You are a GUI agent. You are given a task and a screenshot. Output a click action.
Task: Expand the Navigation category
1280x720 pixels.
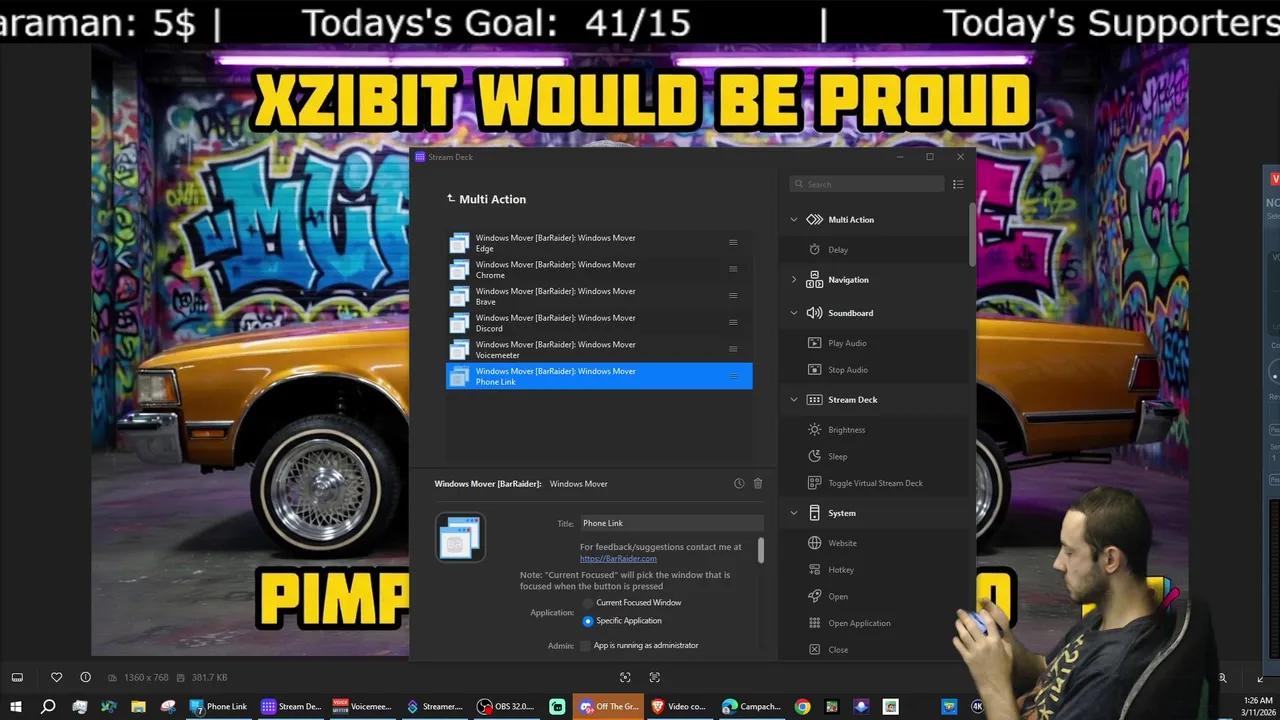(794, 280)
